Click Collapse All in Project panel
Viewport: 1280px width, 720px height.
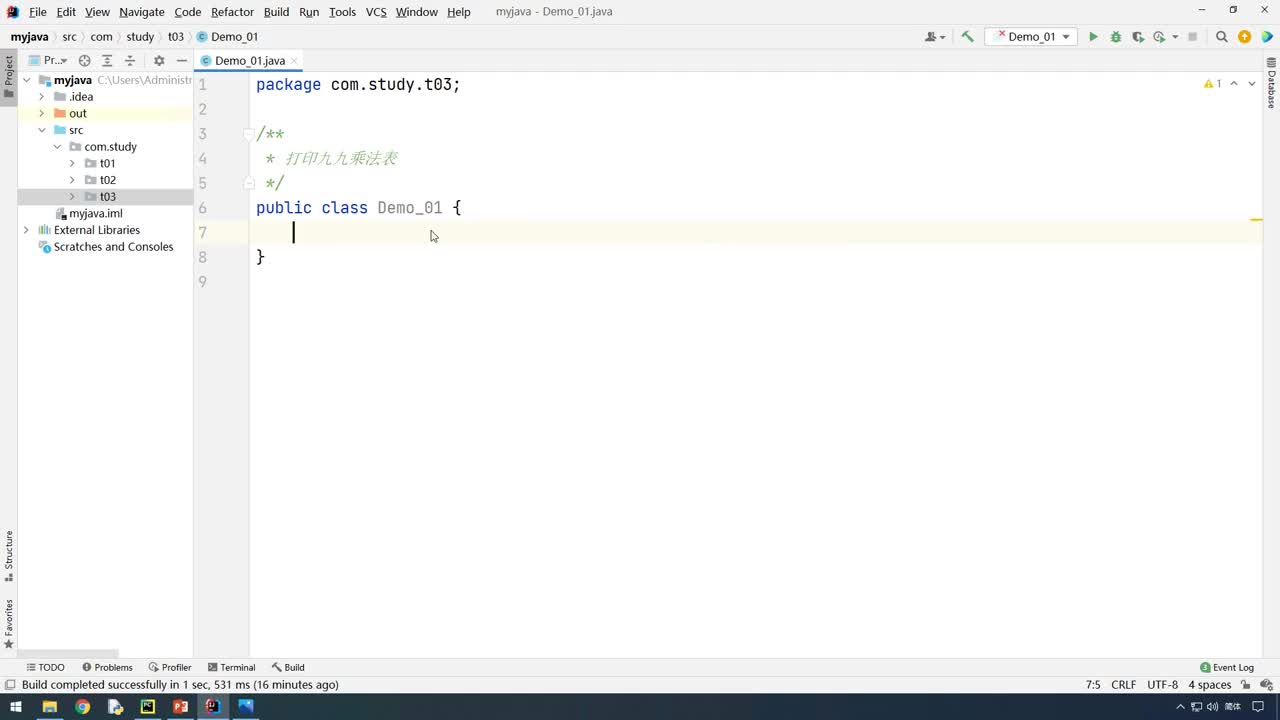[130, 60]
